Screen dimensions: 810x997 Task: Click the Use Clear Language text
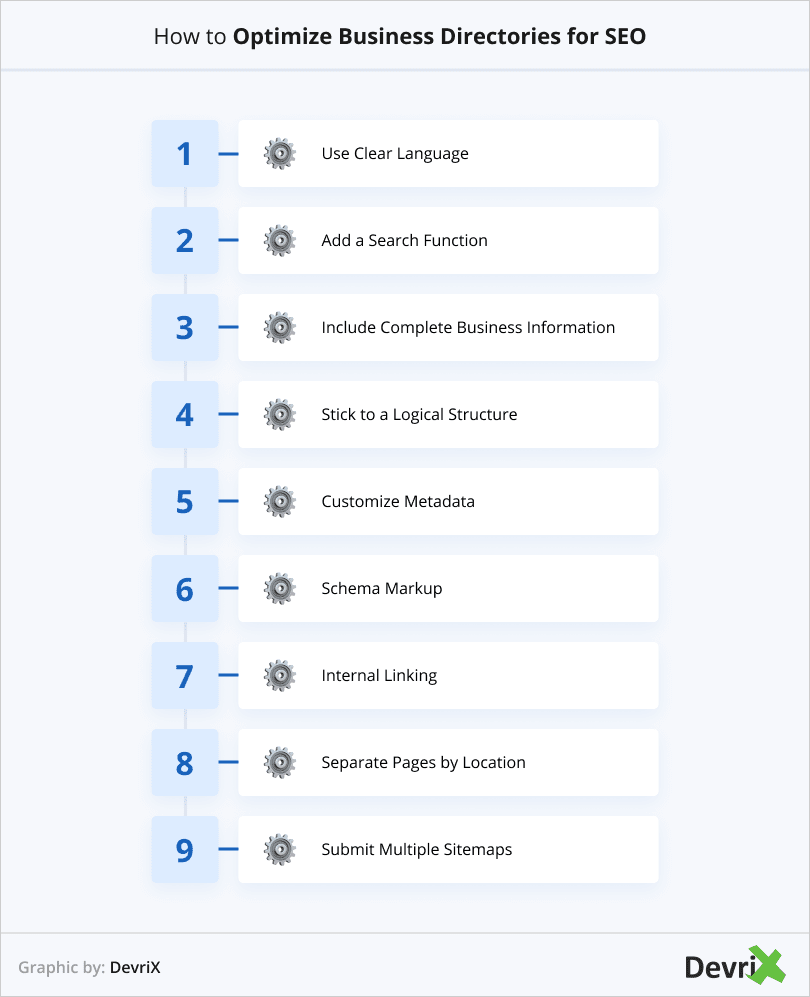[395, 154]
